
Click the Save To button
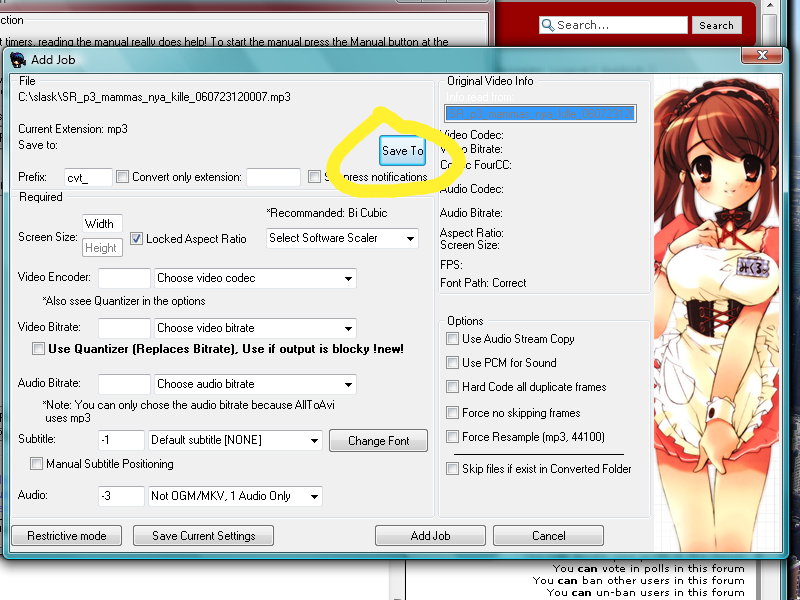tap(403, 151)
